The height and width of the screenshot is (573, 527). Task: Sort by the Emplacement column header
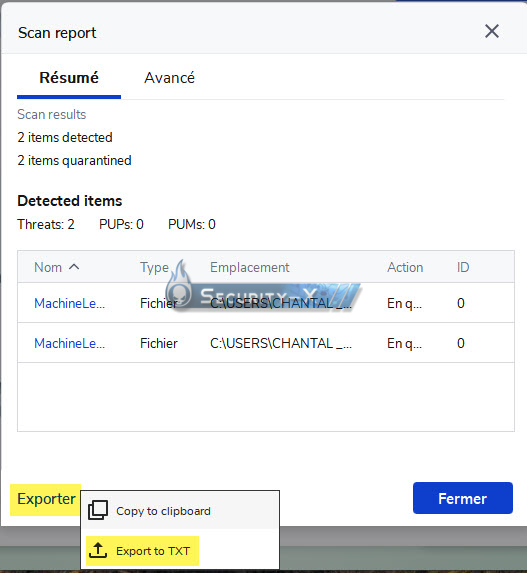click(x=250, y=267)
